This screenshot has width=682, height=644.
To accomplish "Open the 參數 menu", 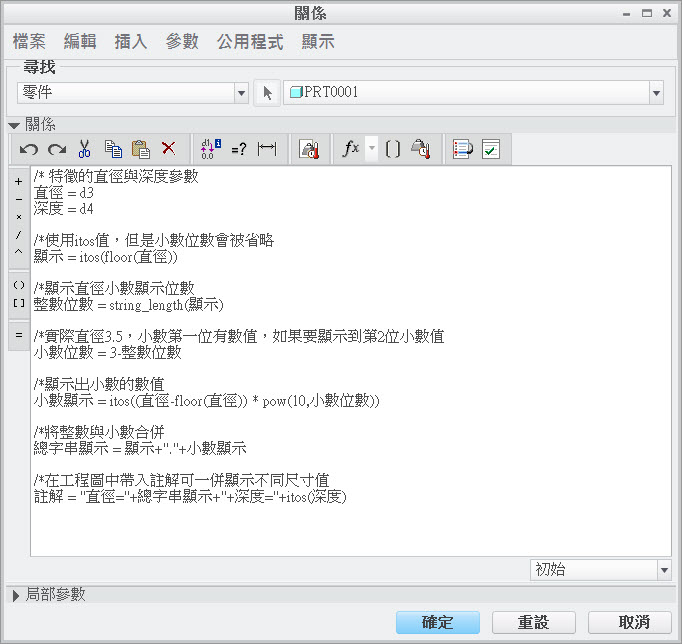I will pyautogui.click(x=182, y=42).
